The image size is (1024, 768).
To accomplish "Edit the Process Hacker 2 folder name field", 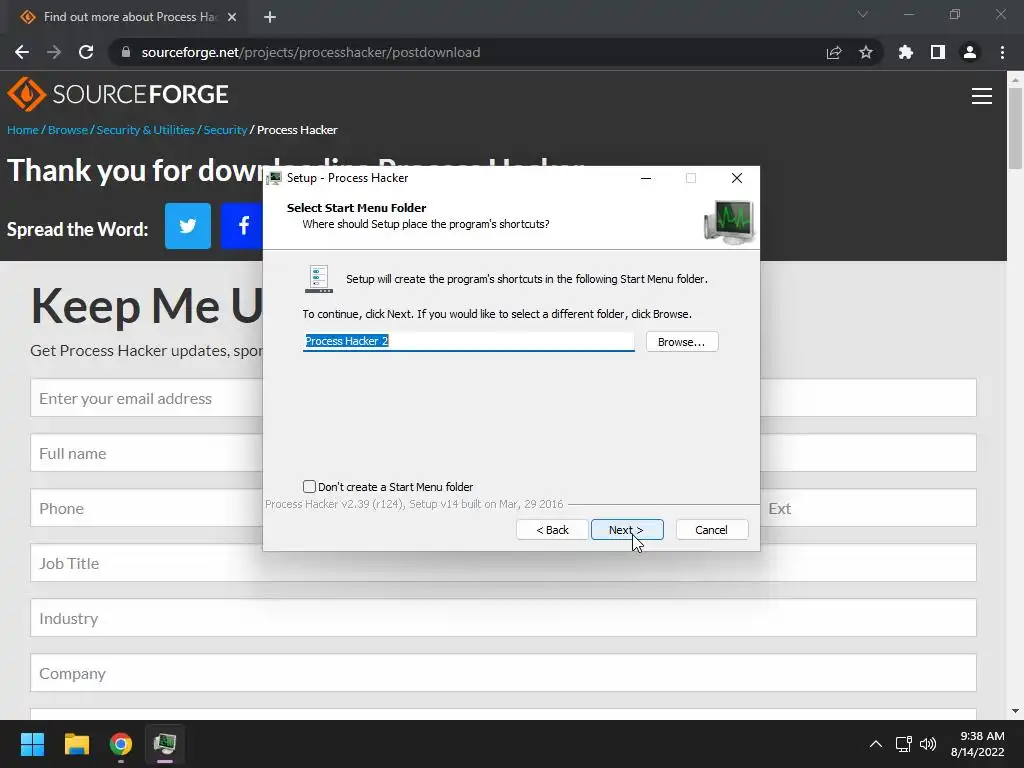I will click(x=468, y=341).
